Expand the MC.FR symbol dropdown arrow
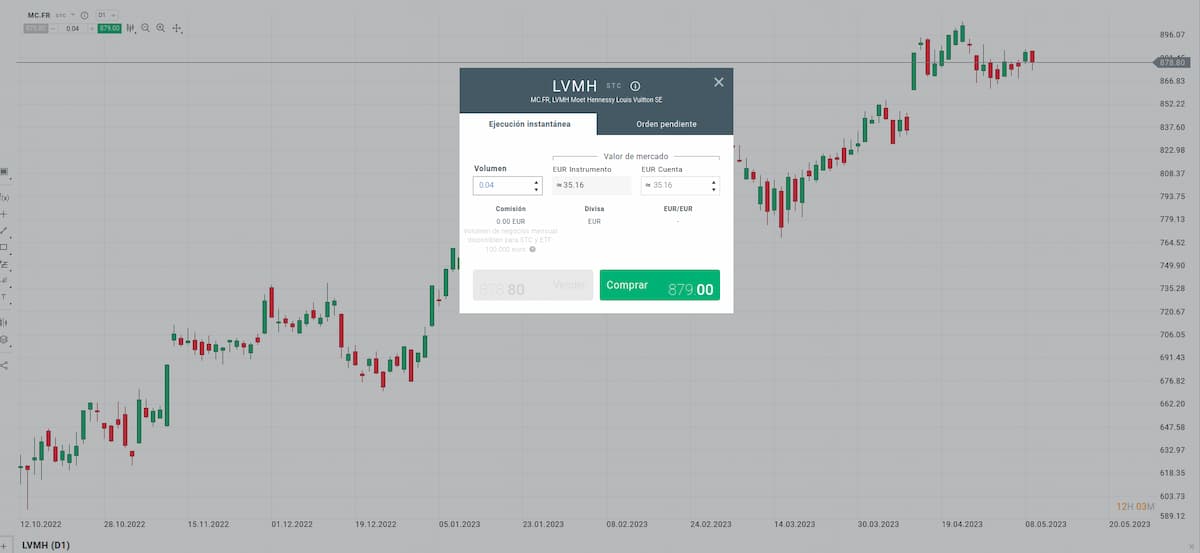1200x553 pixels. 71,16
